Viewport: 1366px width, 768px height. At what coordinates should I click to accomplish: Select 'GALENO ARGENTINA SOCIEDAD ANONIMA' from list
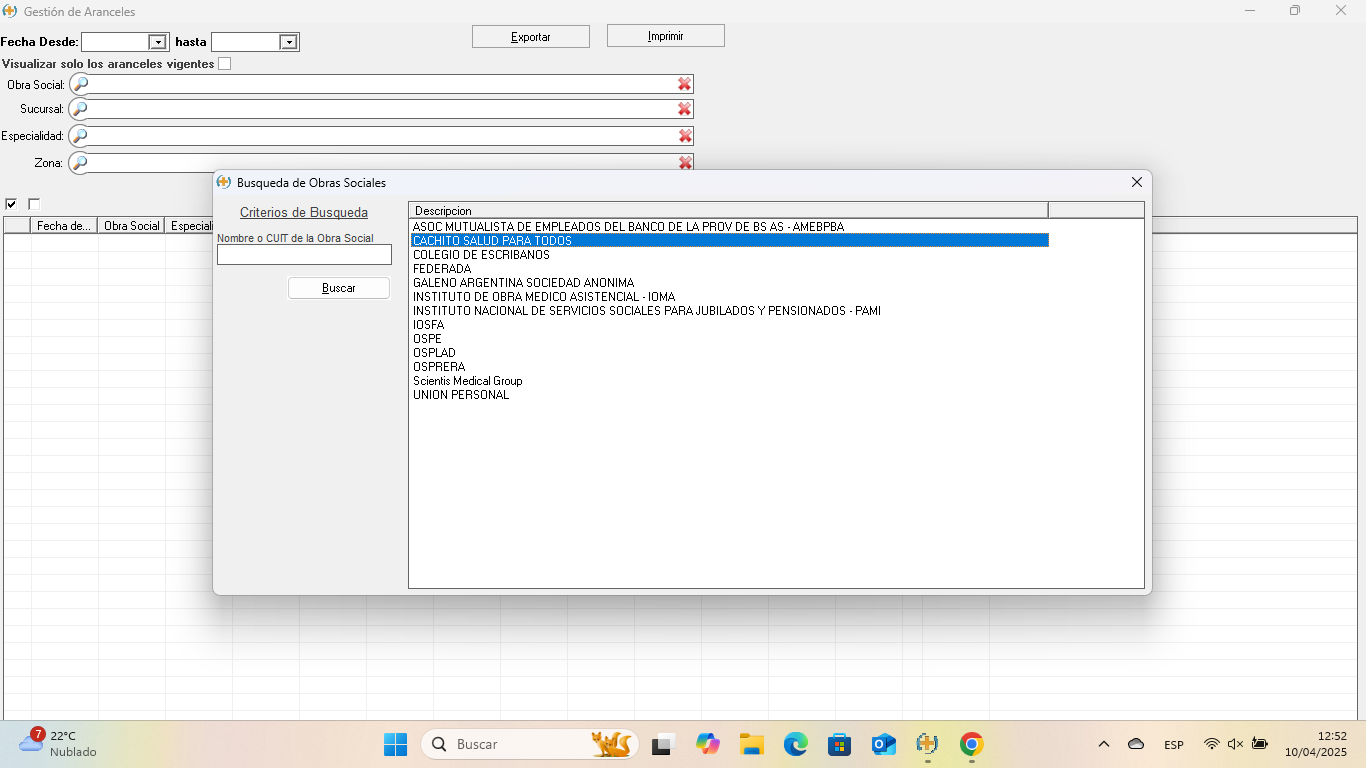coord(523,283)
